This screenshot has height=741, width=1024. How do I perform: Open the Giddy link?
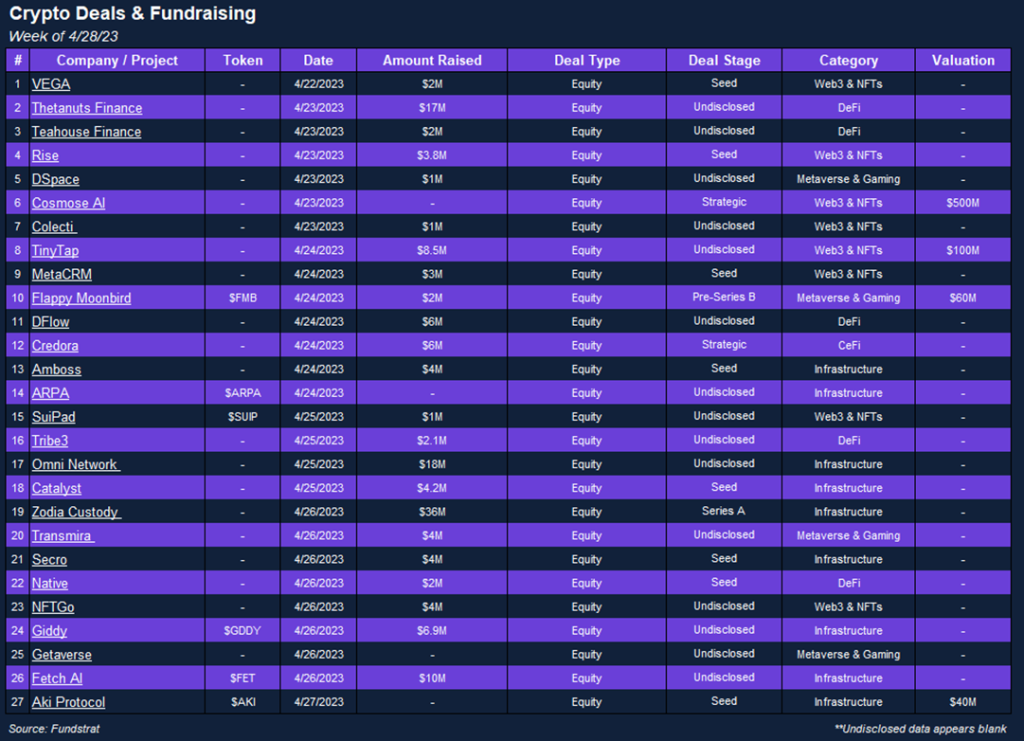50,631
